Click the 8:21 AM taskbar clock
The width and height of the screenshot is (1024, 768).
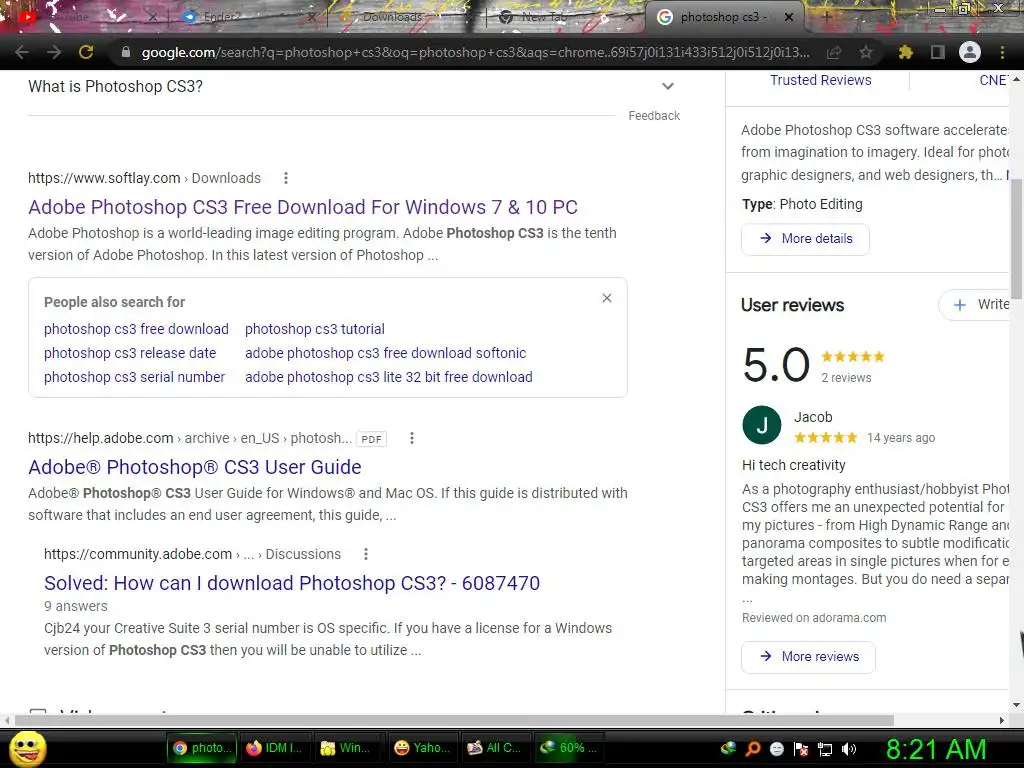click(936, 749)
